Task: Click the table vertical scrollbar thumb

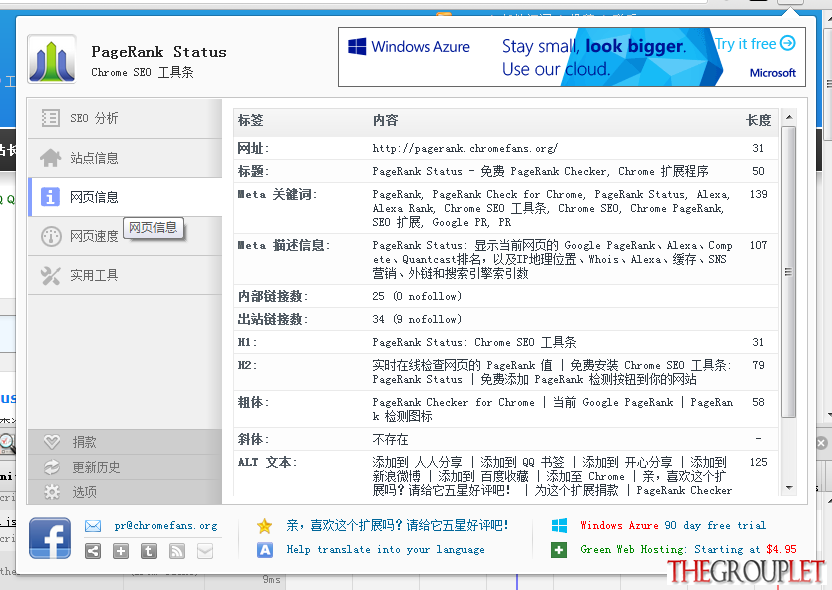Action: click(x=788, y=272)
